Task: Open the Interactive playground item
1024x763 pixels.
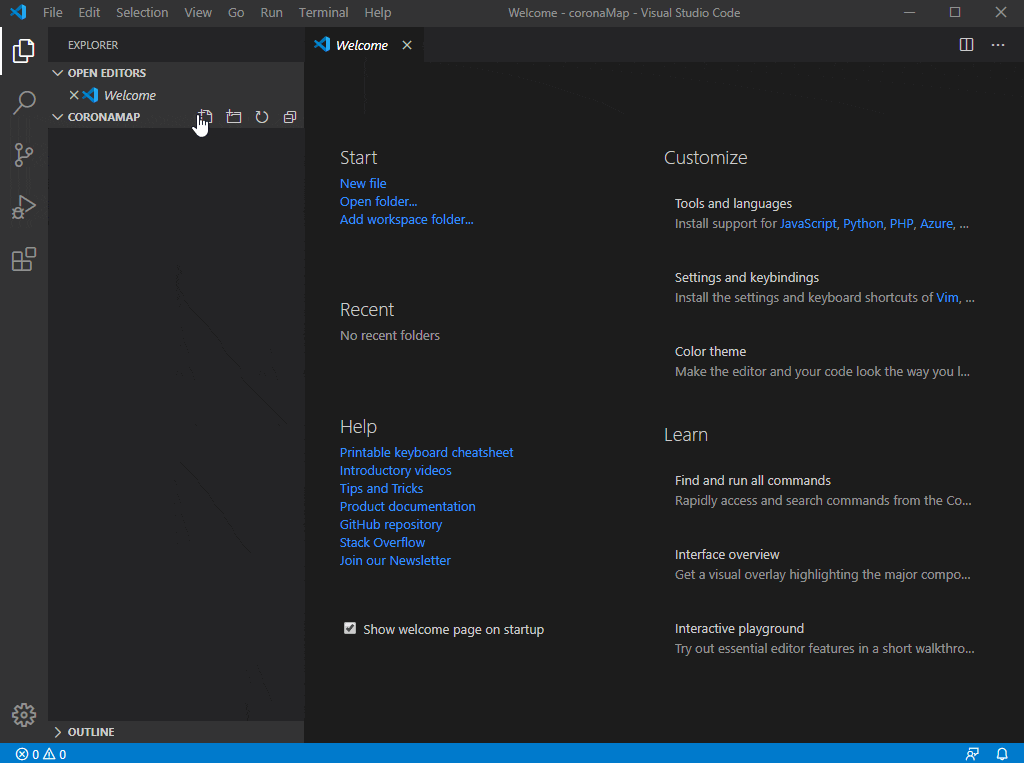Action: click(x=739, y=628)
